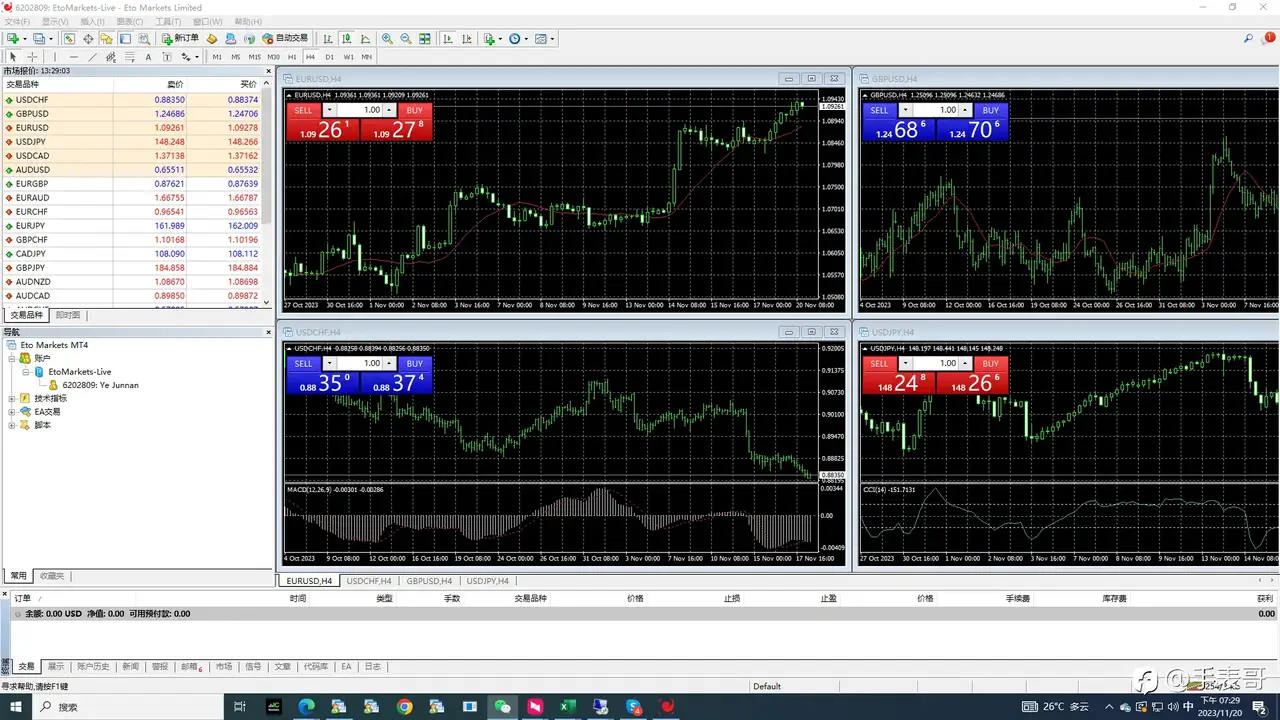Open volume dropdown in USDJPY chart

[x=905, y=363]
